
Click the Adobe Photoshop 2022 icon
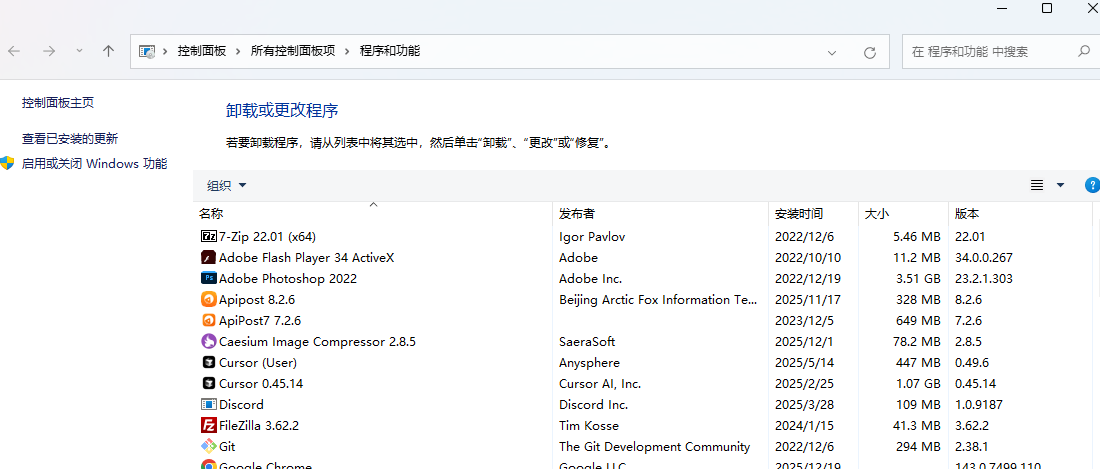(x=209, y=279)
